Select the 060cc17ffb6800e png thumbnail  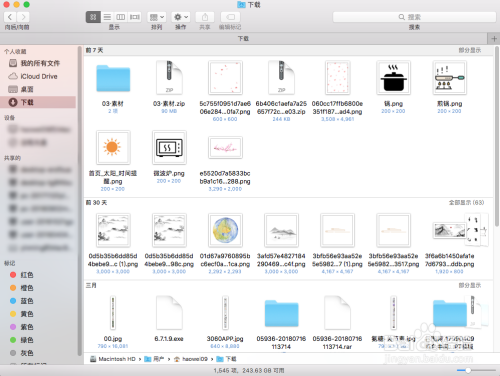click(338, 78)
